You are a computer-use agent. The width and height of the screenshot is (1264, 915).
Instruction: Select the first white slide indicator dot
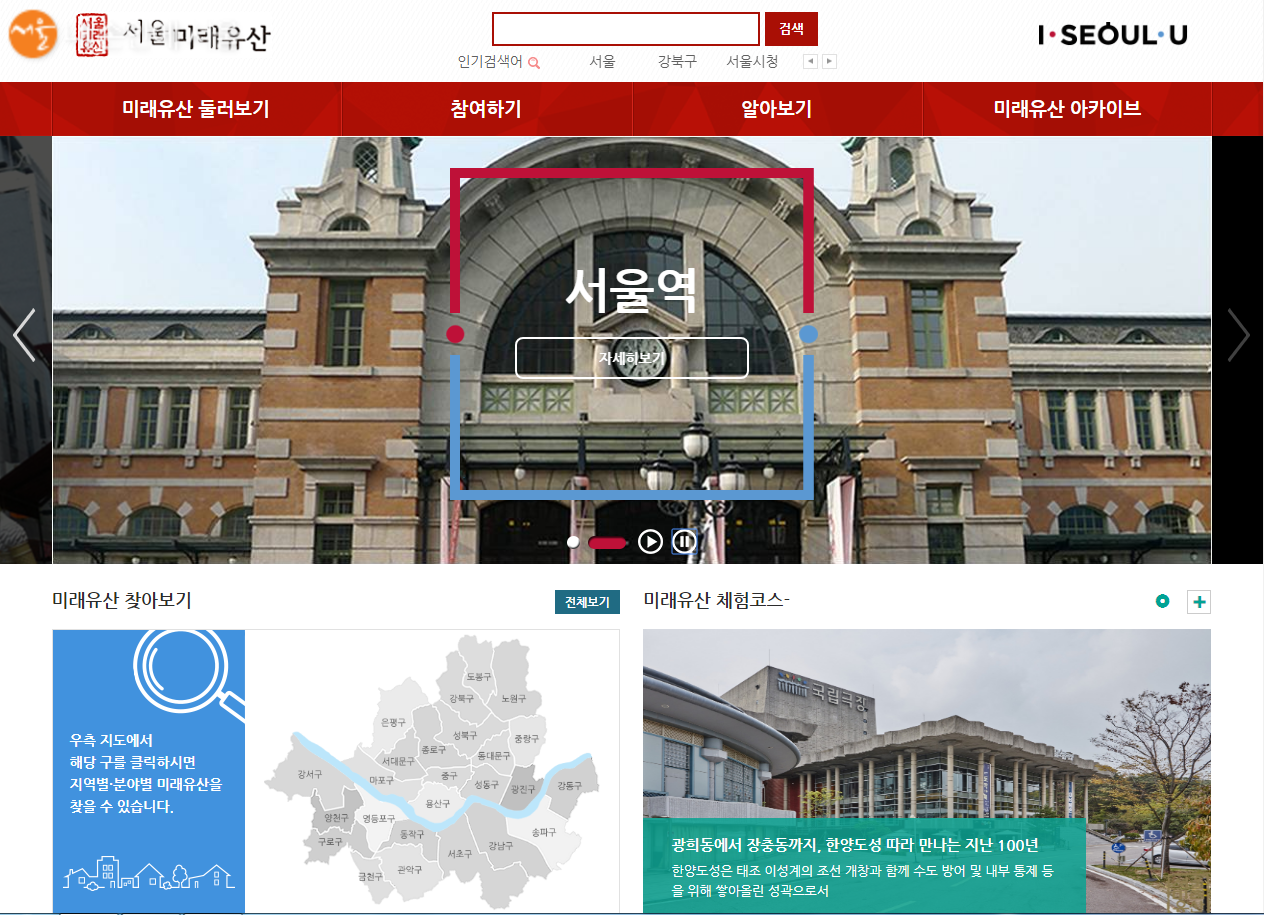[x=573, y=542]
